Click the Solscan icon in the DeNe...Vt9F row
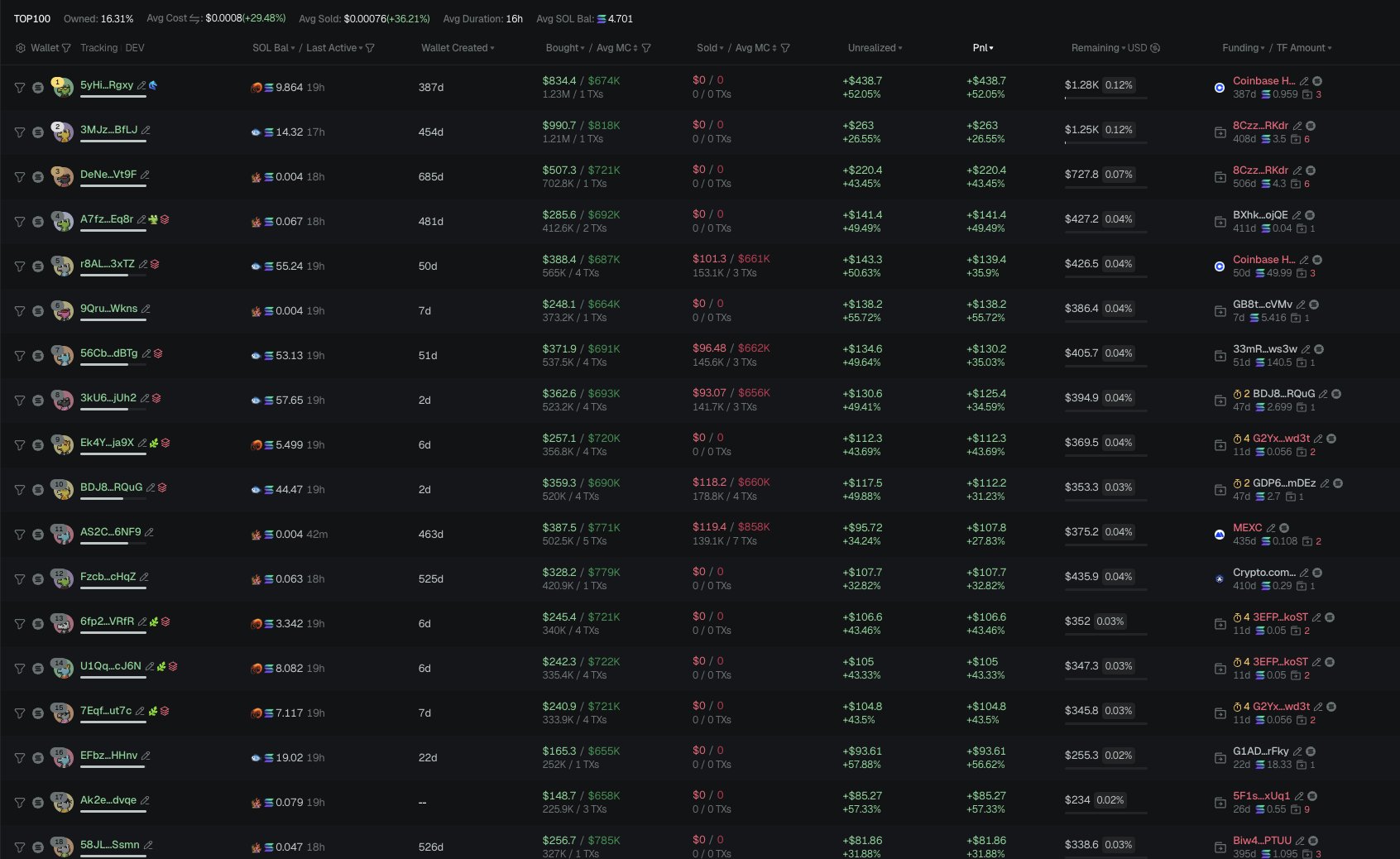 point(38,177)
